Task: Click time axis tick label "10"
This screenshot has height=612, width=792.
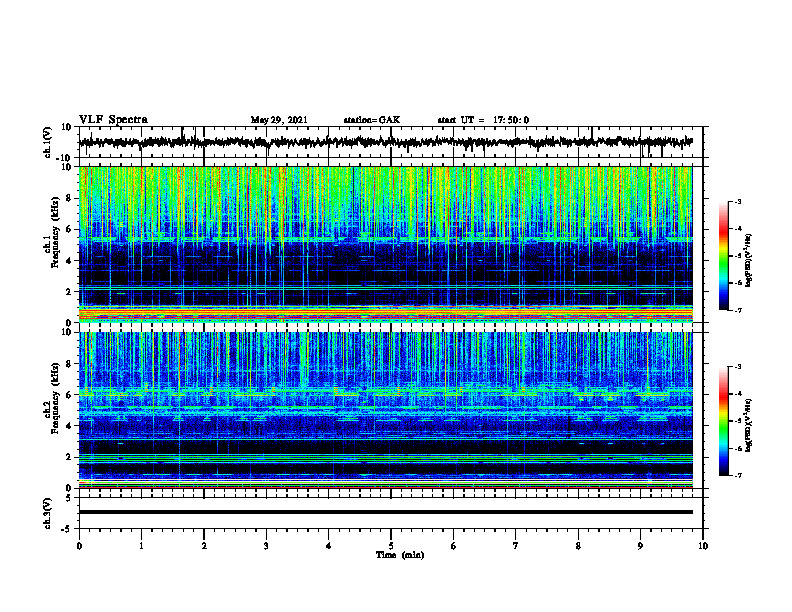Action: pyautogui.click(x=703, y=546)
